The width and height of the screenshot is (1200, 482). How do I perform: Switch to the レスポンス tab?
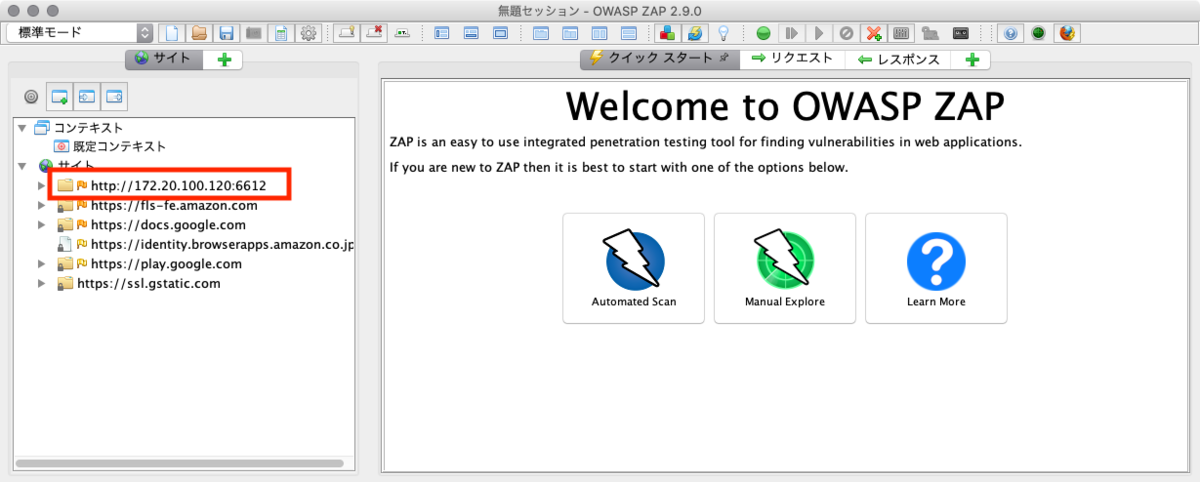click(x=898, y=59)
